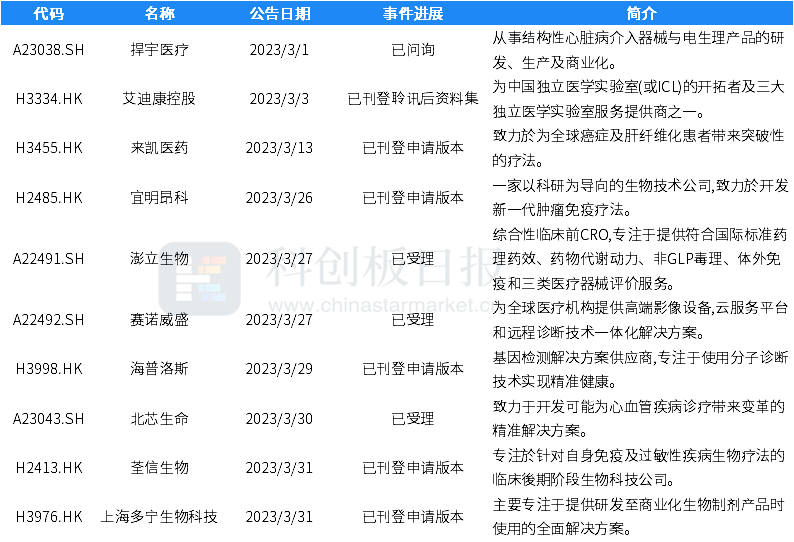Image resolution: width=794 pixels, height=542 pixels.
Task: Select date 2023/3/27 in 澎立生物 row
Action: click(280, 259)
